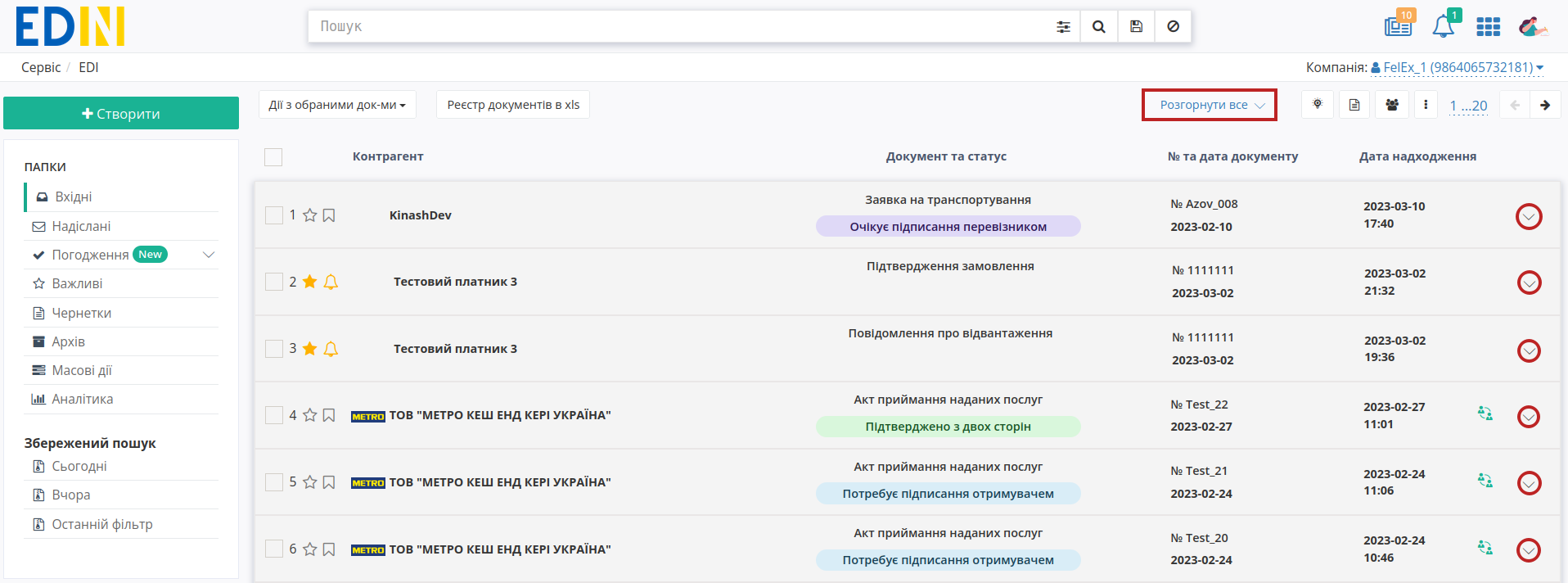Viewport: 1568px width, 583px height.
Task: Expand row Test_20 details
Action: (x=1529, y=550)
